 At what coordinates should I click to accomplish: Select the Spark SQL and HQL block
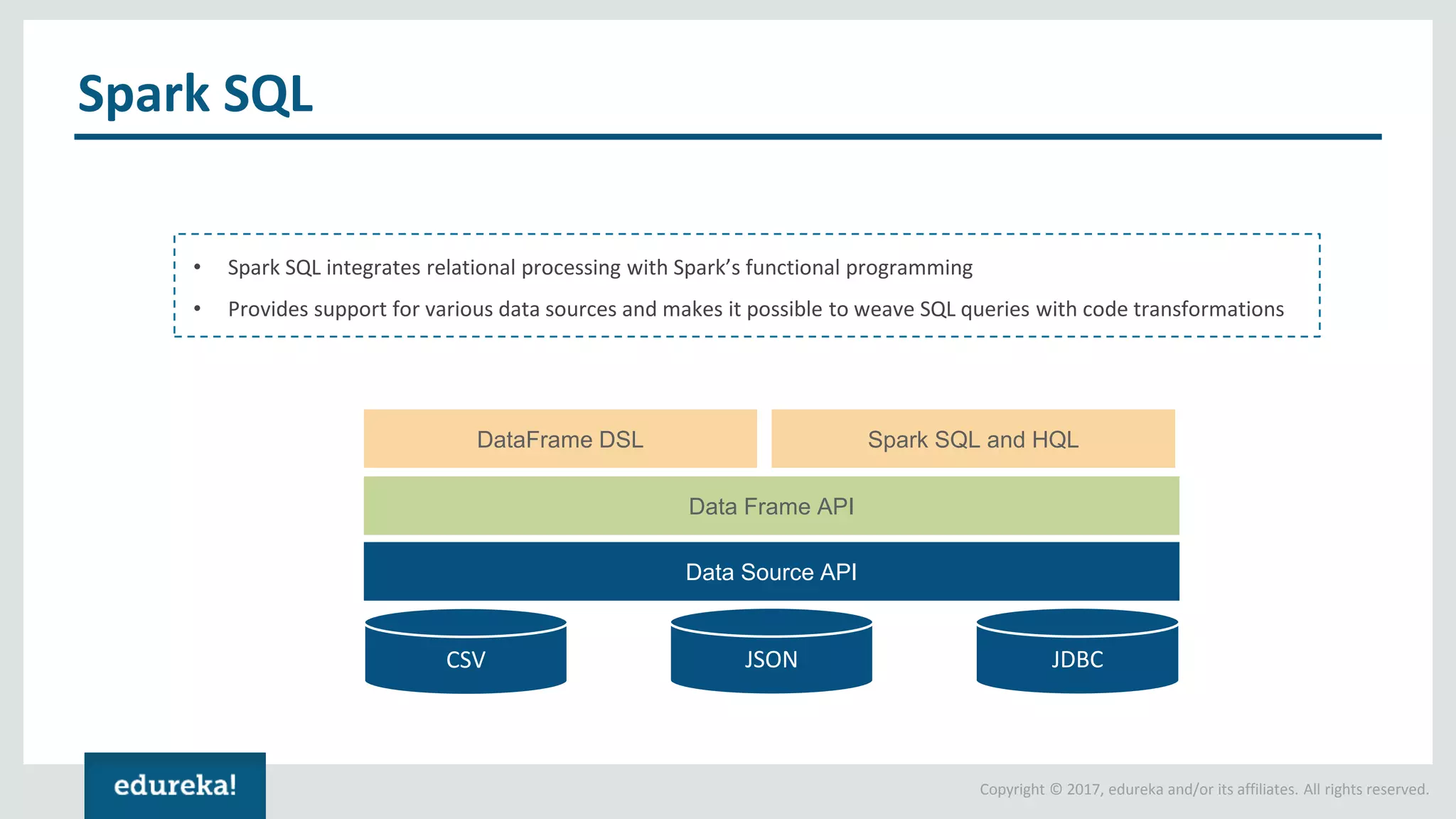pos(973,439)
